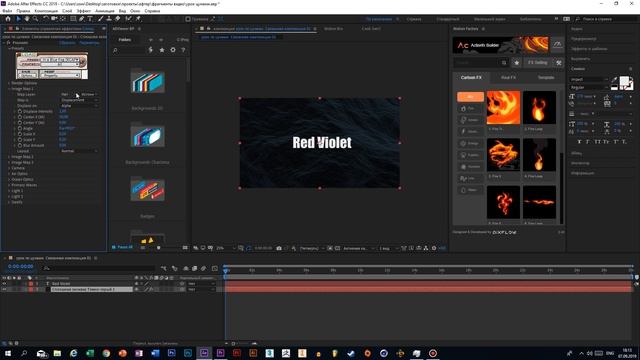
Task: Expand the Camera group
Action: click(9, 168)
